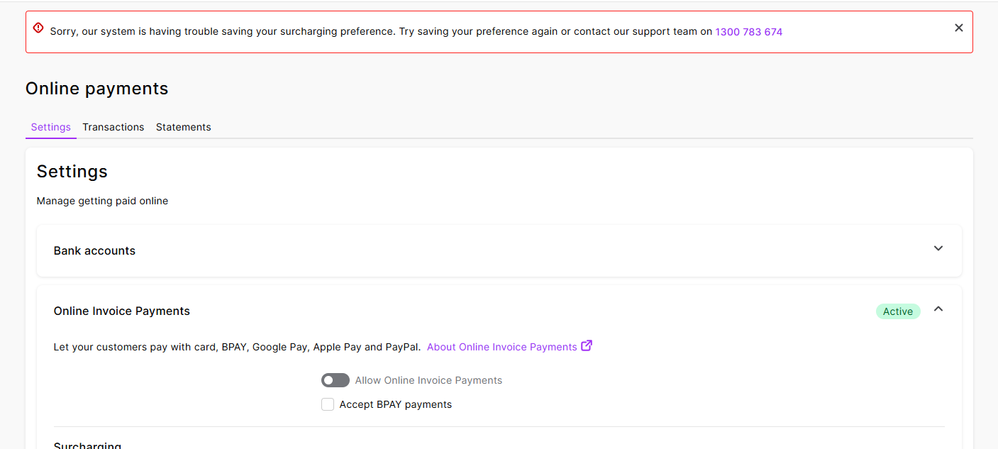Dismiss the surcharging error alert banner
Screen dimensions: 998x449
click(958, 28)
